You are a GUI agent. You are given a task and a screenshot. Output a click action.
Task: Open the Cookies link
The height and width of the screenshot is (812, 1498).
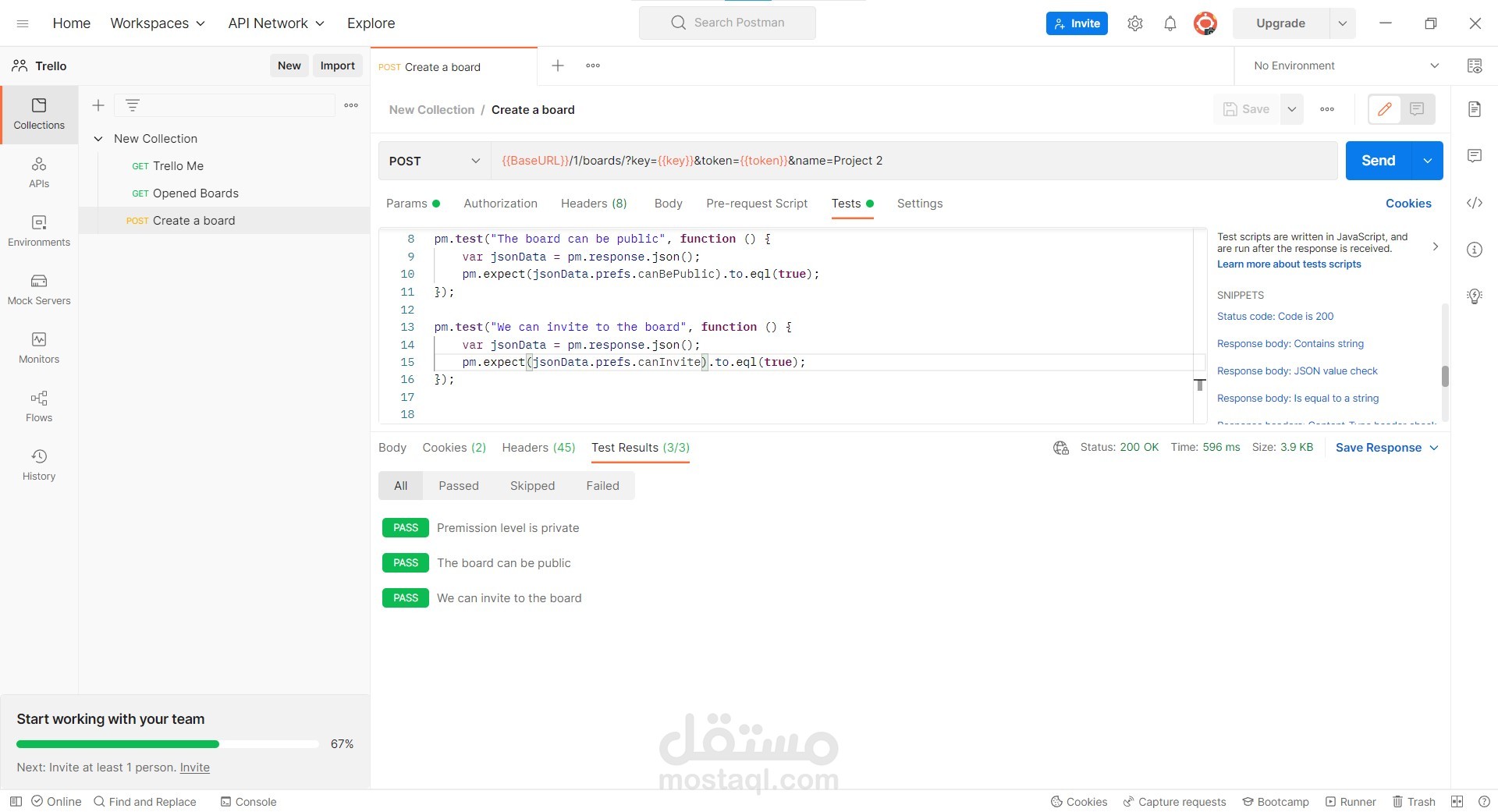[1408, 204]
